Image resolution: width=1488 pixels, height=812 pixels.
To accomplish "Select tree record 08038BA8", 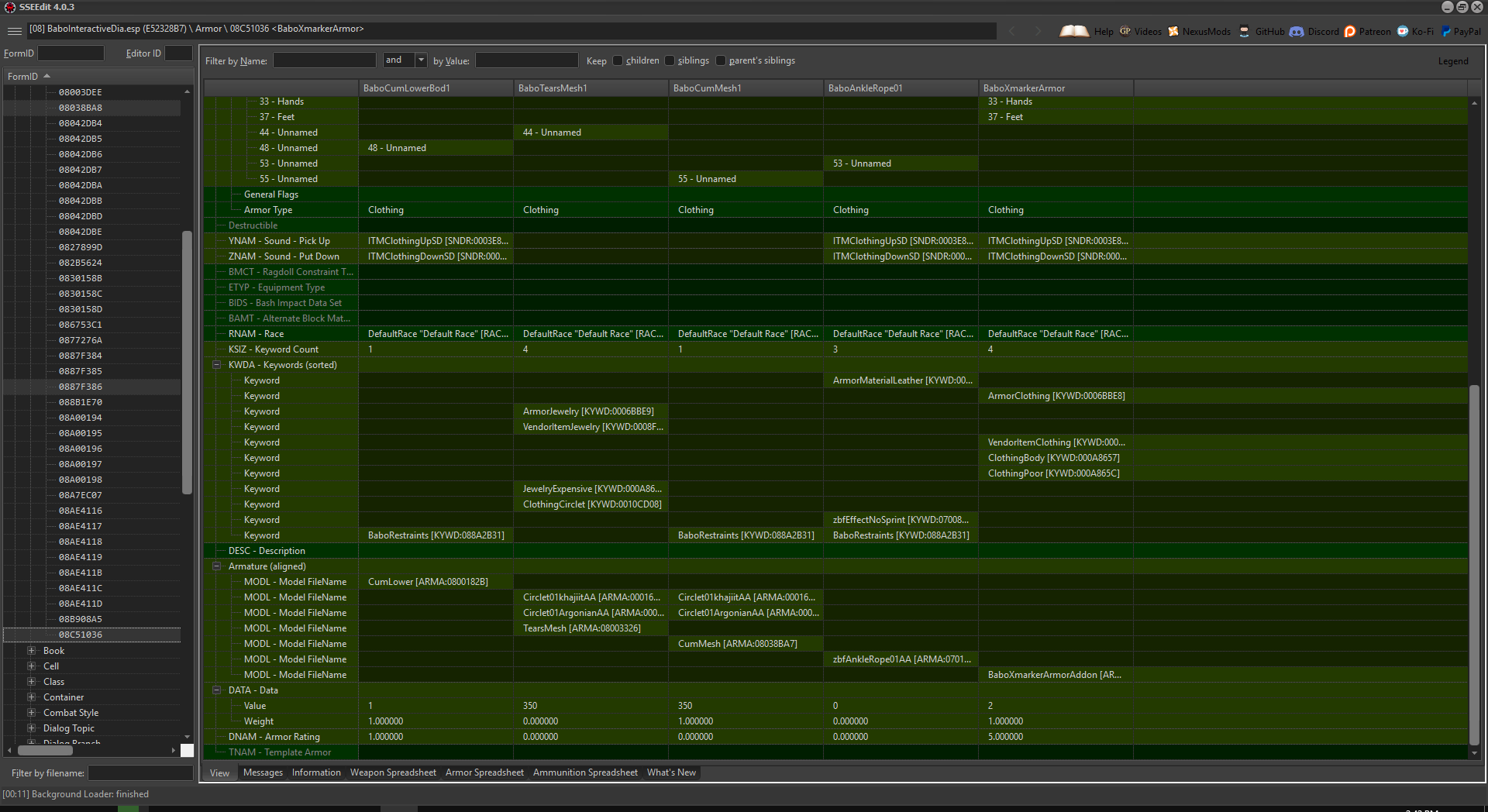I will [81, 108].
